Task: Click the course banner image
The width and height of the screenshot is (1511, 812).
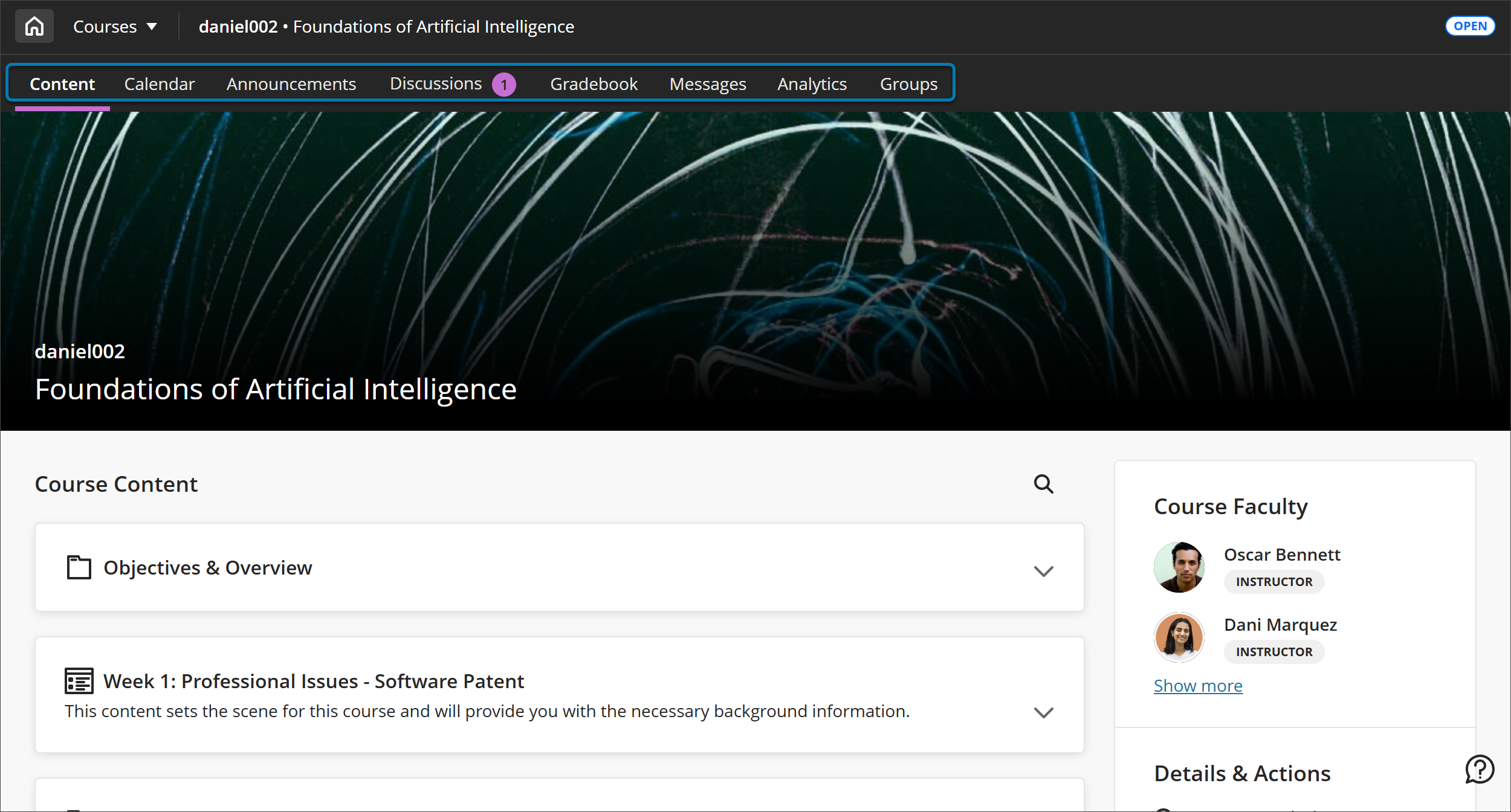Action: tap(756, 242)
